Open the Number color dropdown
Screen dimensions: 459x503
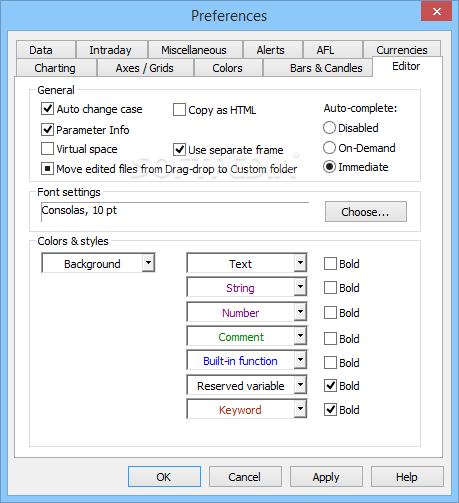(x=247, y=312)
